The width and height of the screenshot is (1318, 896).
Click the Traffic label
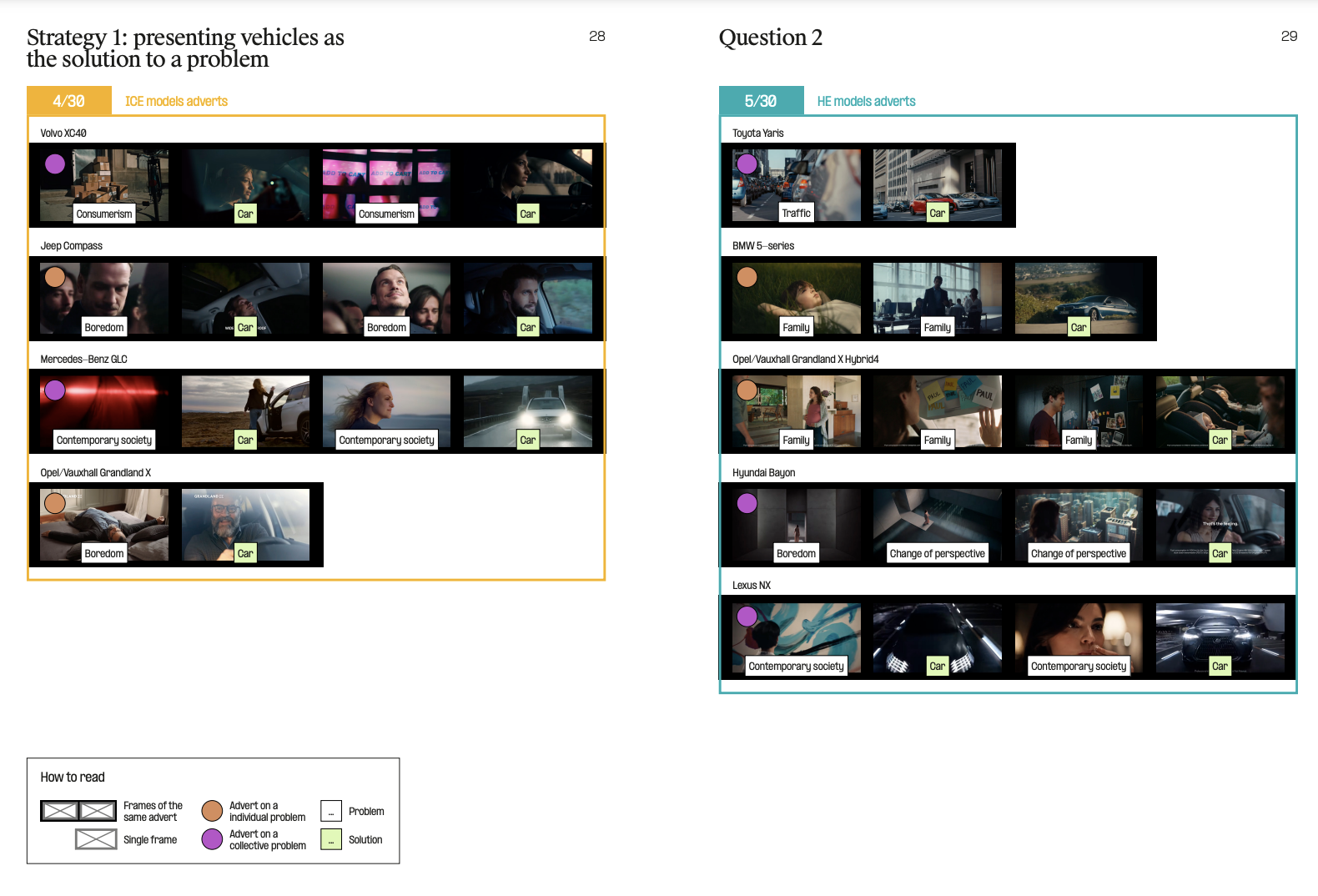coord(797,213)
